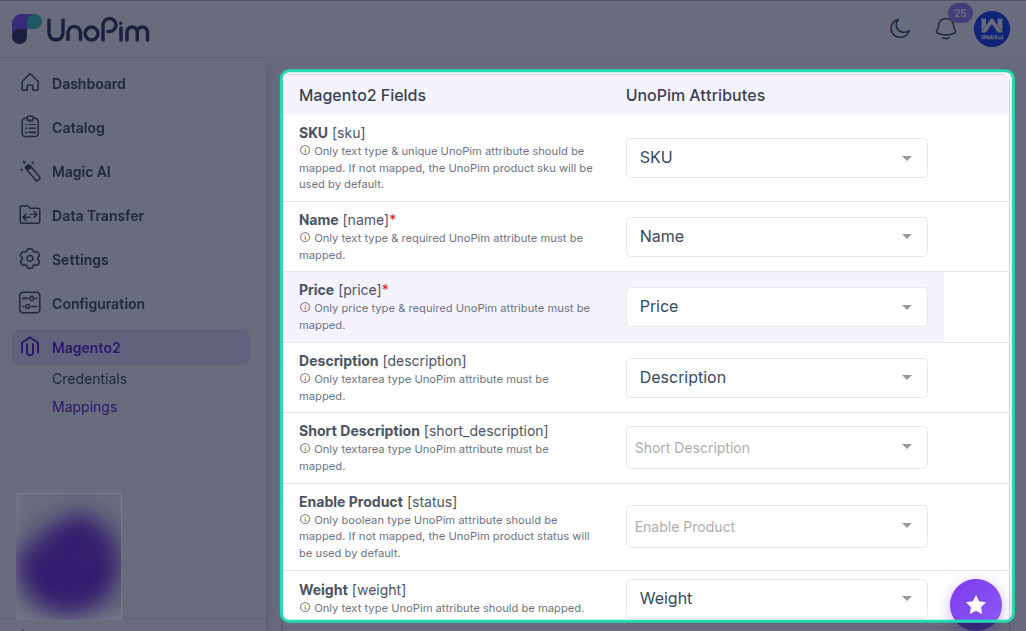1026x631 pixels.
Task: Open the Webkul user avatar menu
Action: point(991,29)
